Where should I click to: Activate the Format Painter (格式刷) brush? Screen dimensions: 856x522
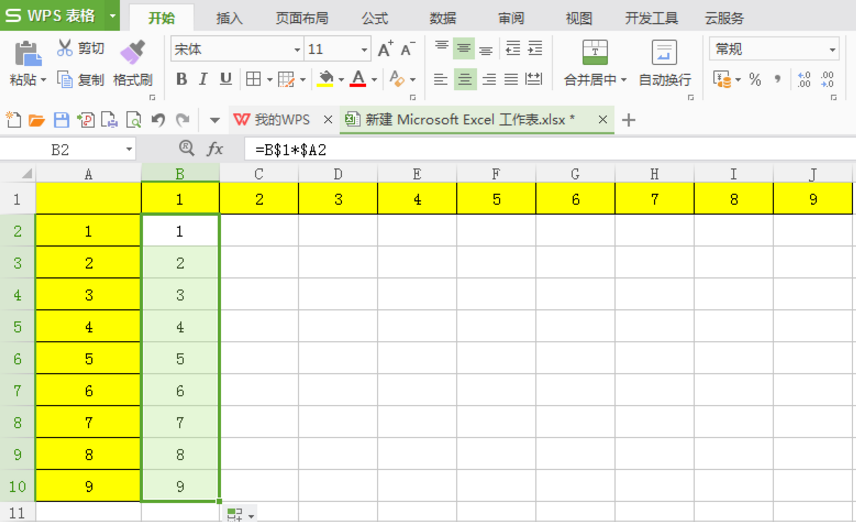133,52
